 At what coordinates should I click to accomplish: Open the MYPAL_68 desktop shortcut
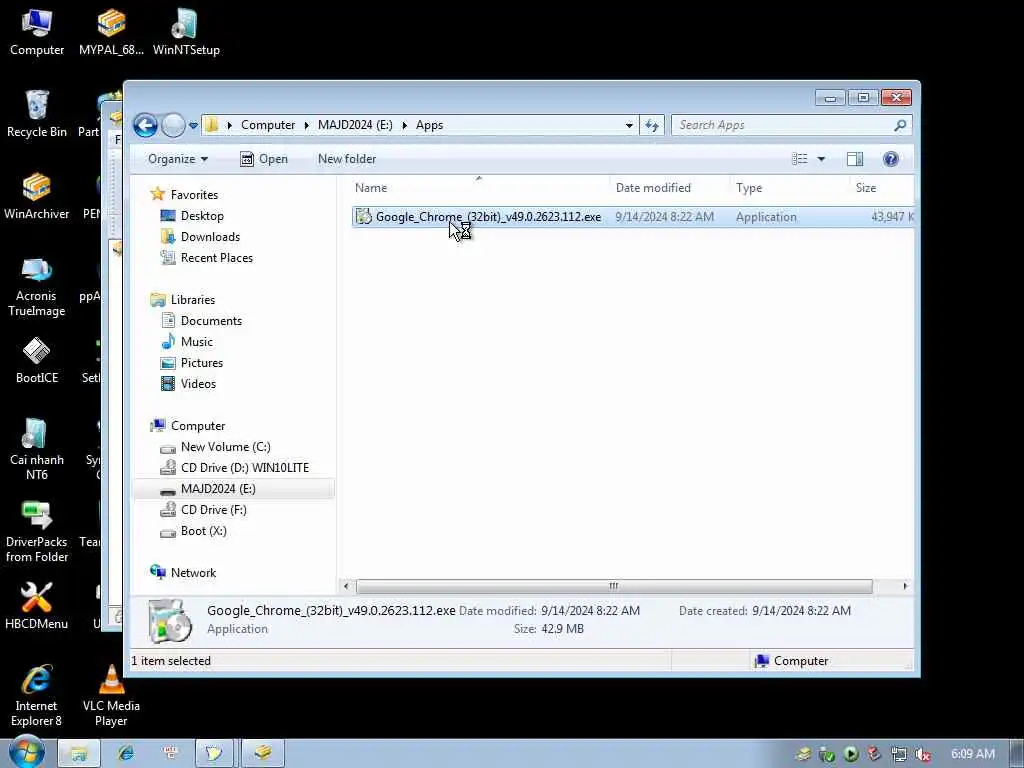tap(111, 33)
